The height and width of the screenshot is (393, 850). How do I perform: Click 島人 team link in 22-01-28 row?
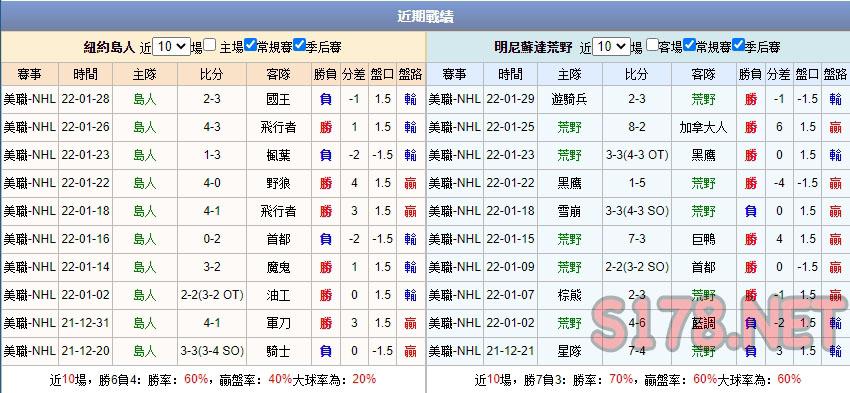coord(145,99)
